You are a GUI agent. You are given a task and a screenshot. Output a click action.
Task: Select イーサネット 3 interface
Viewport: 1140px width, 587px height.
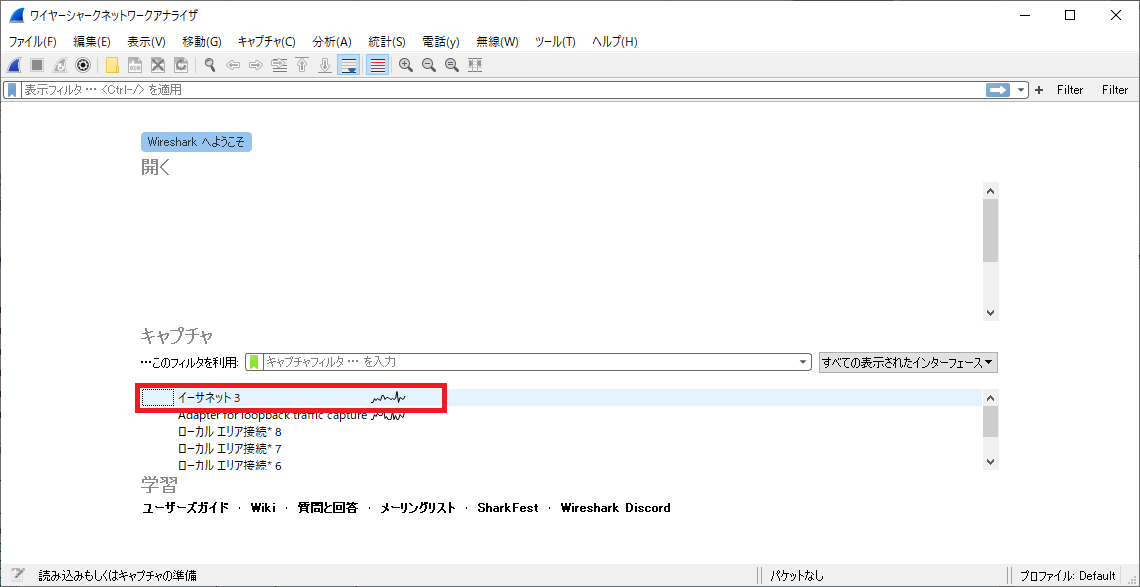click(x=561, y=398)
